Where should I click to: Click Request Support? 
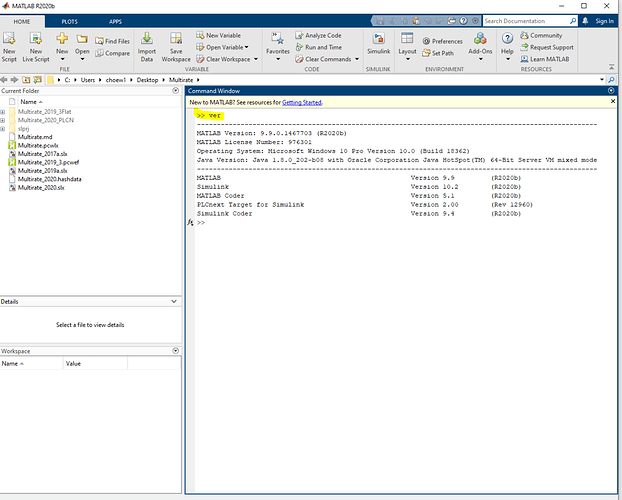coord(547,47)
